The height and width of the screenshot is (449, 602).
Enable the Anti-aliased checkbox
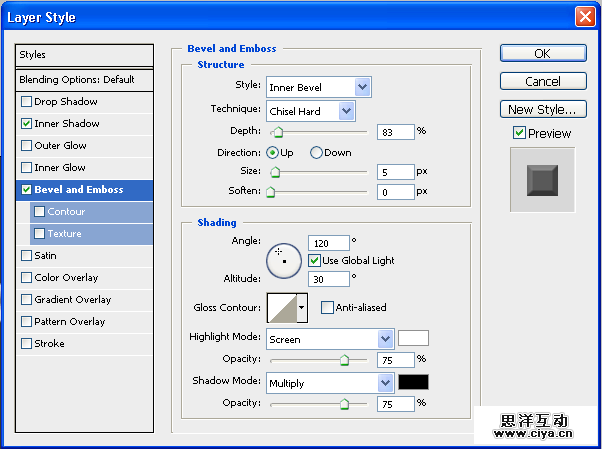click(x=327, y=308)
